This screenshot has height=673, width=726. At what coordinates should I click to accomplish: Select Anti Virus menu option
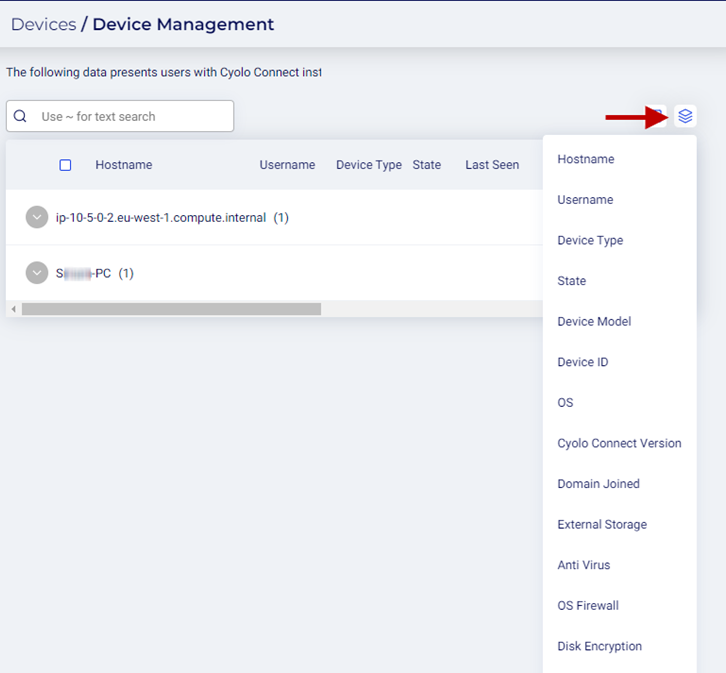click(583, 565)
